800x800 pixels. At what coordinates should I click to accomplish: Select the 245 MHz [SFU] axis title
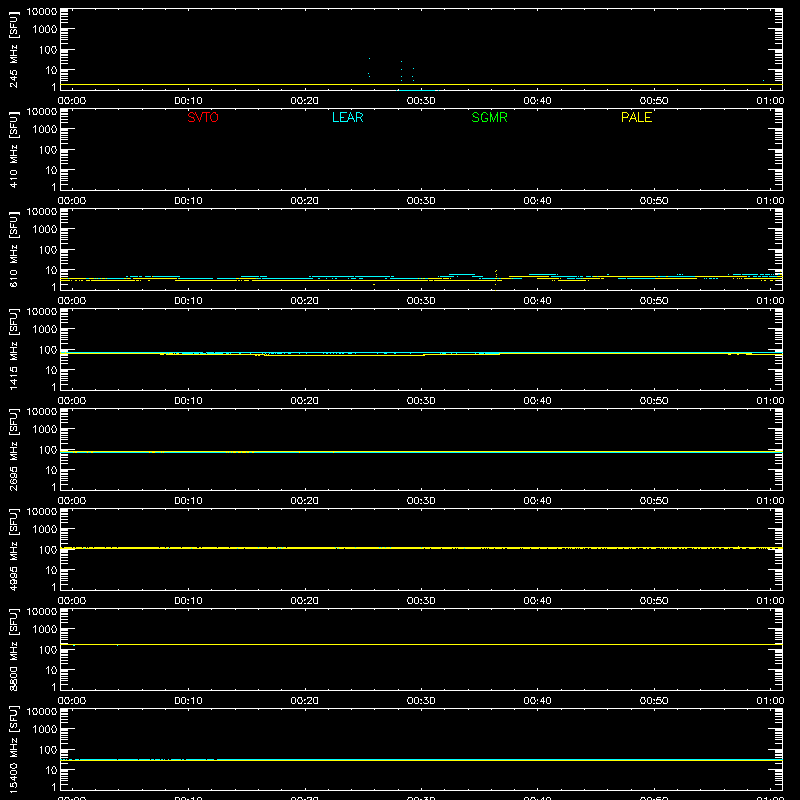coord(14,49)
